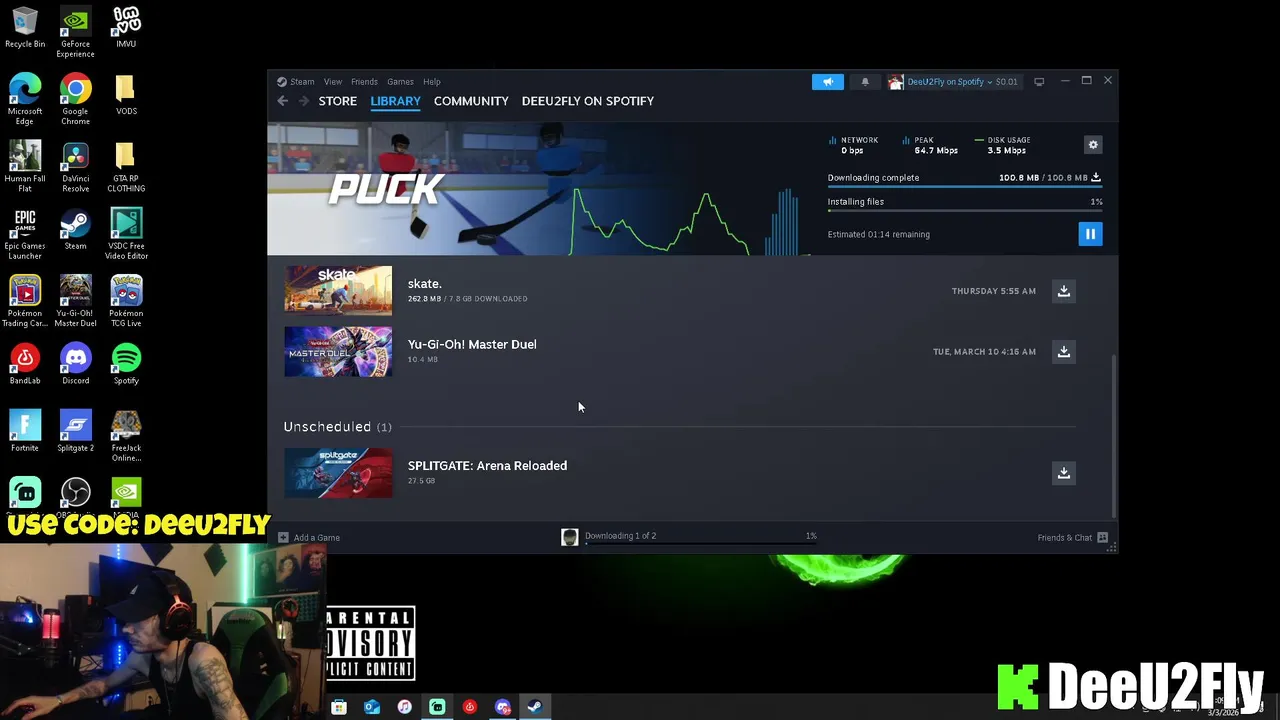Screen dimensions: 1280x720
Task: Open Steam notifications bell
Action: pyautogui.click(x=865, y=82)
